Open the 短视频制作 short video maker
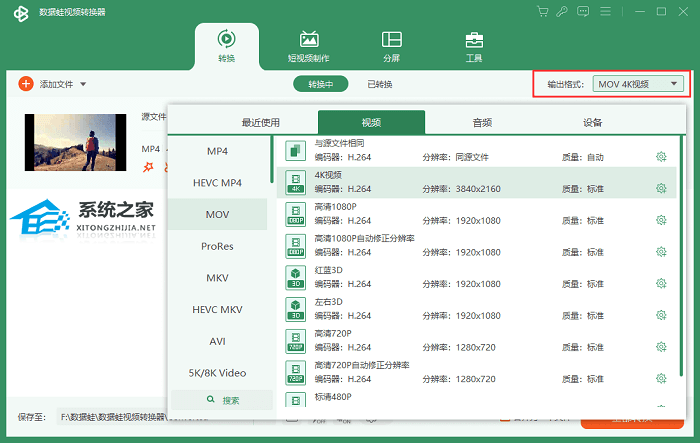This screenshot has height=443, width=700. point(309,45)
